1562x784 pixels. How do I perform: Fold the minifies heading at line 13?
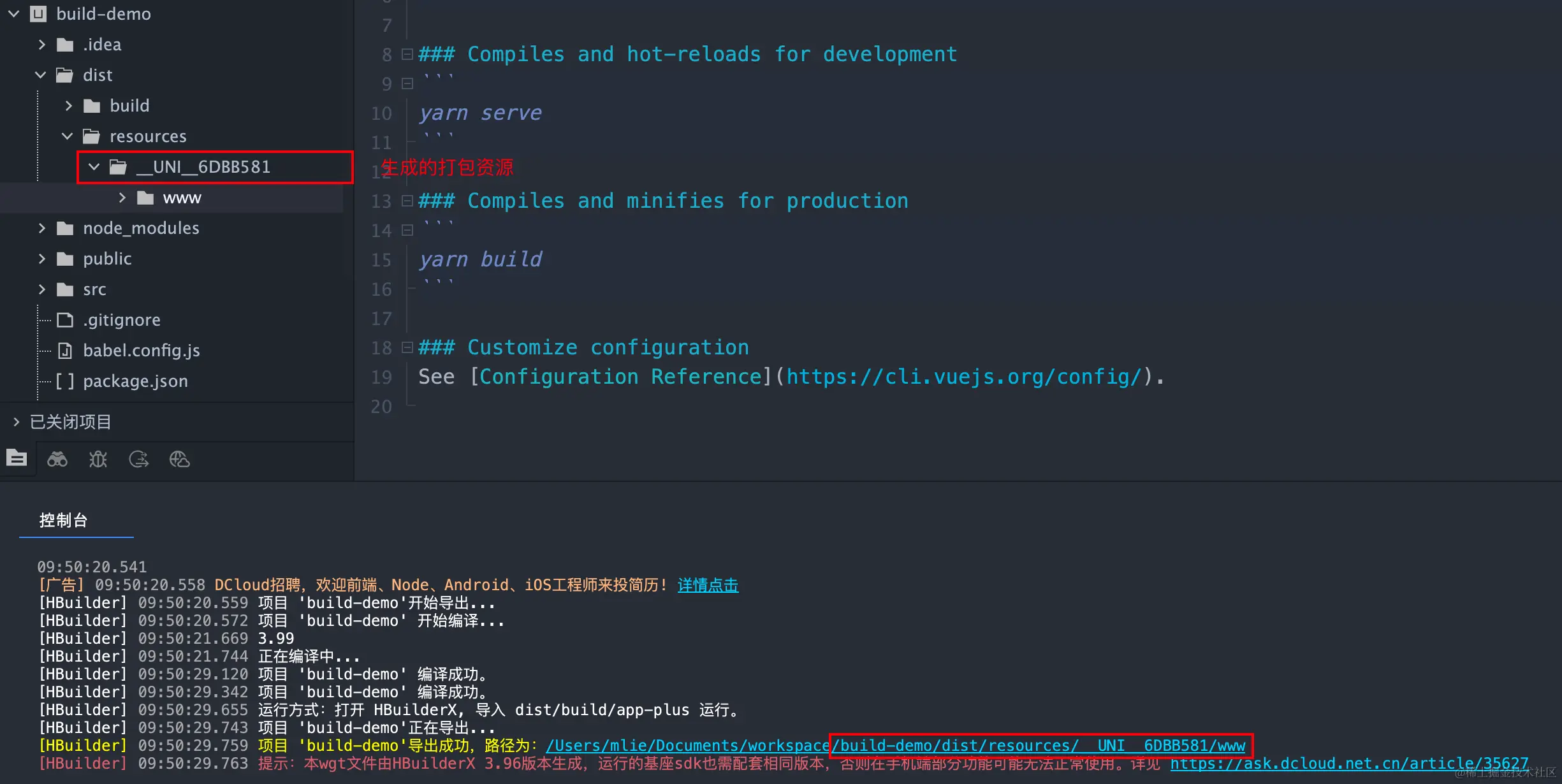click(407, 201)
